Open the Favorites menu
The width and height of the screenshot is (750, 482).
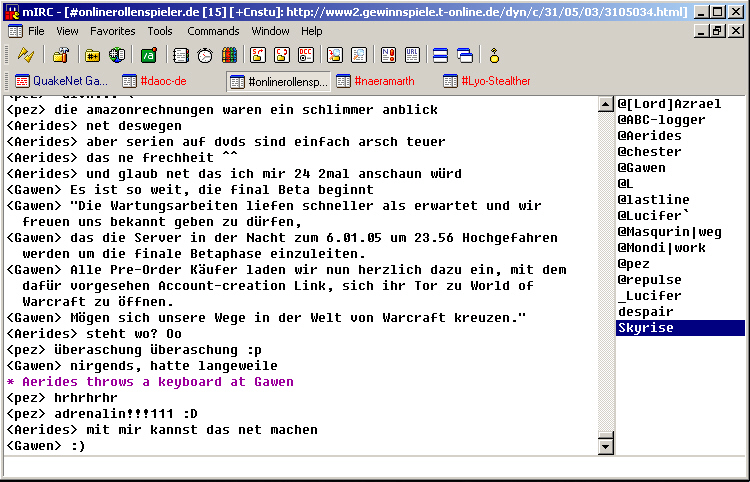[x=113, y=32]
